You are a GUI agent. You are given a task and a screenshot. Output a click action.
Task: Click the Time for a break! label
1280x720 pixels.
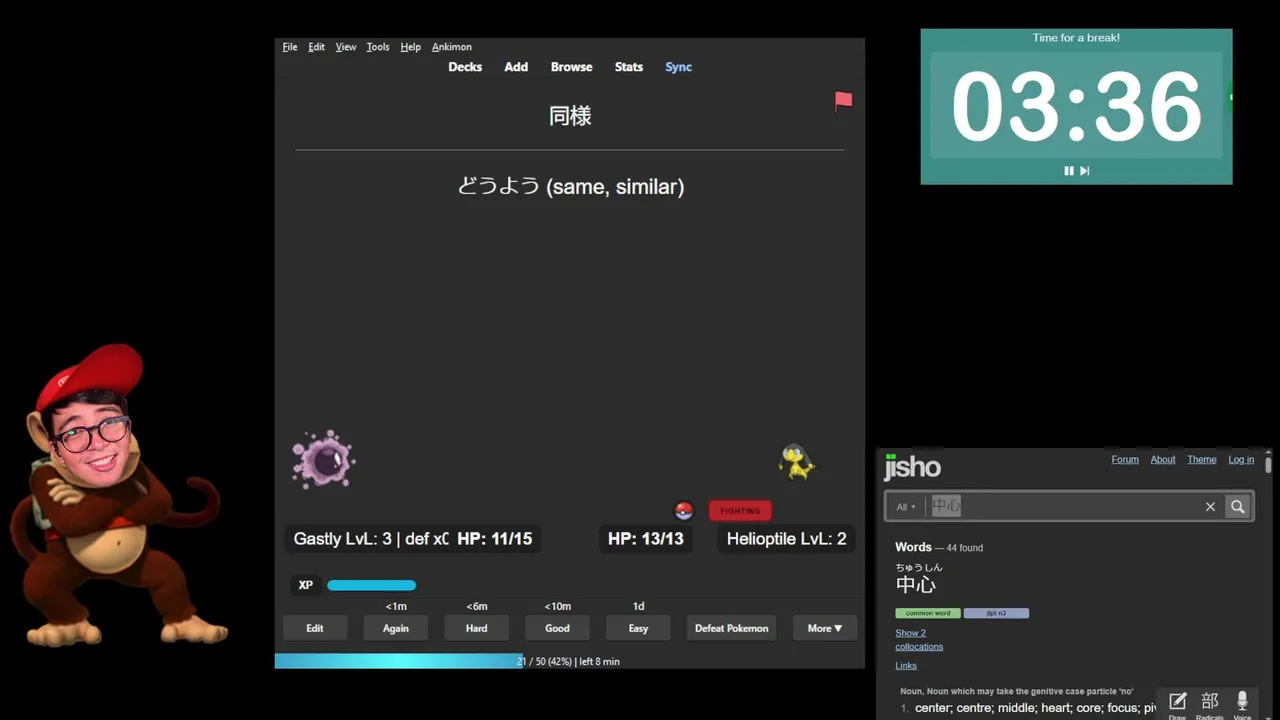coord(1076,38)
